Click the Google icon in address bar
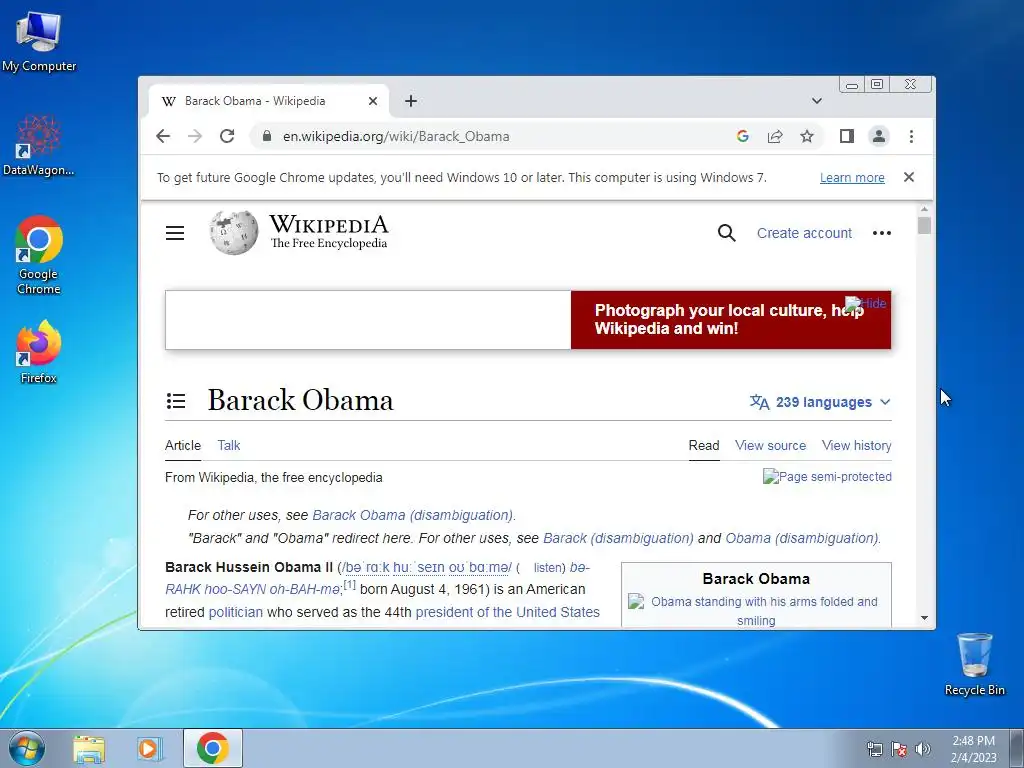 (743, 136)
